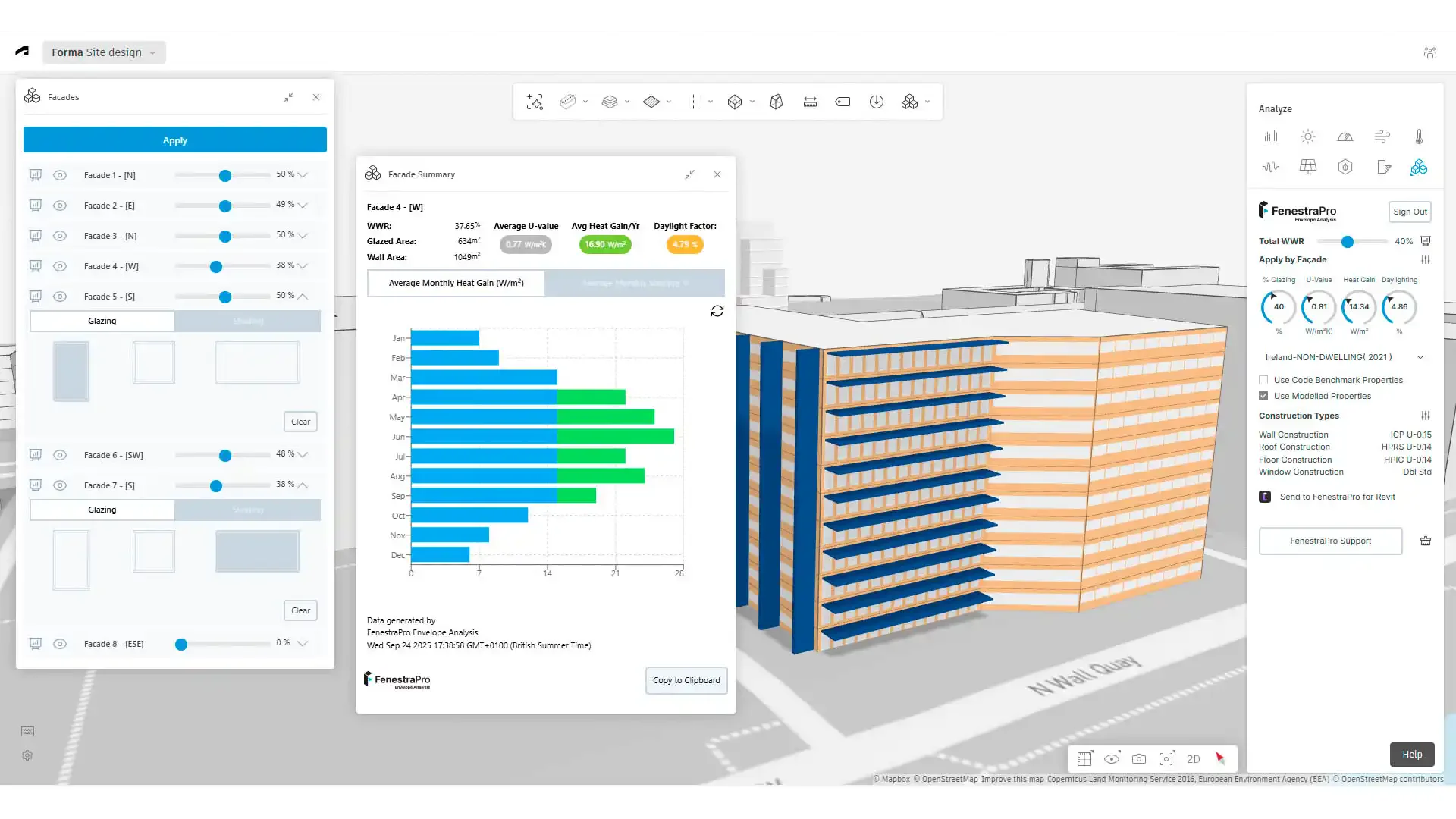1456x819 pixels.
Task: Select the AI generate sparkle tool
Action: 535,102
